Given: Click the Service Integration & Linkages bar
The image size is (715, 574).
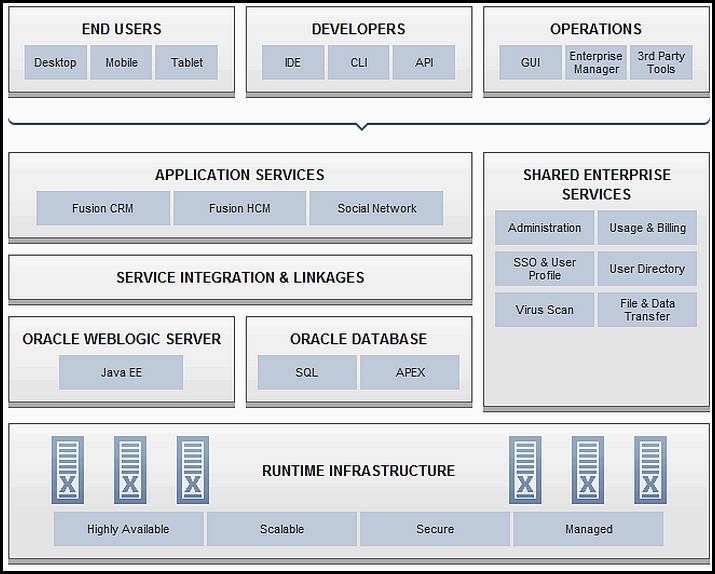Looking at the screenshot, I should [x=240, y=278].
